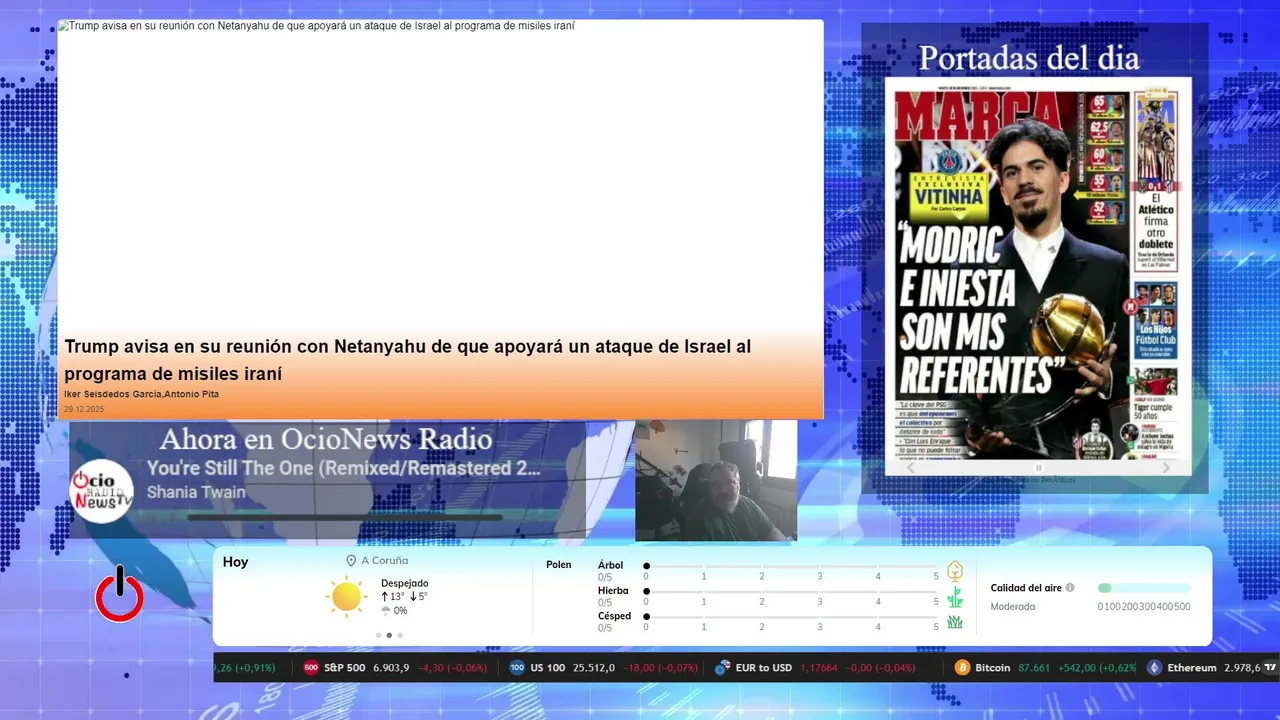Go to the previous newspaper cover arrow
Screen dimensions: 1280x720
click(x=910, y=467)
